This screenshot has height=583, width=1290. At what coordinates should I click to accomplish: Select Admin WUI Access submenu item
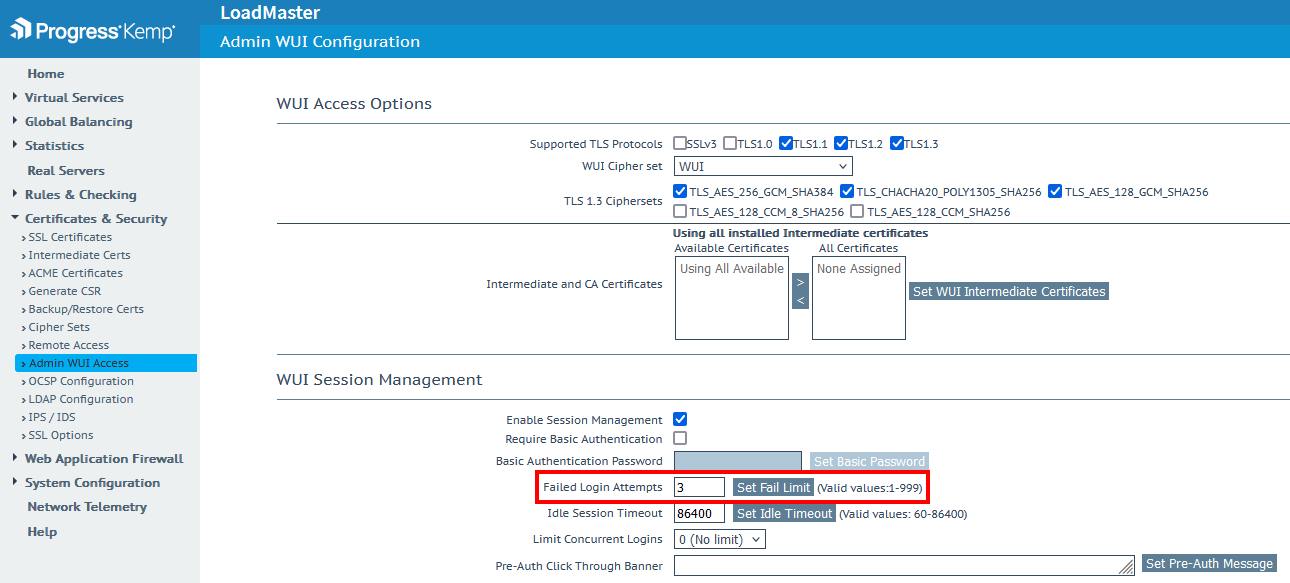[x=106, y=363]
